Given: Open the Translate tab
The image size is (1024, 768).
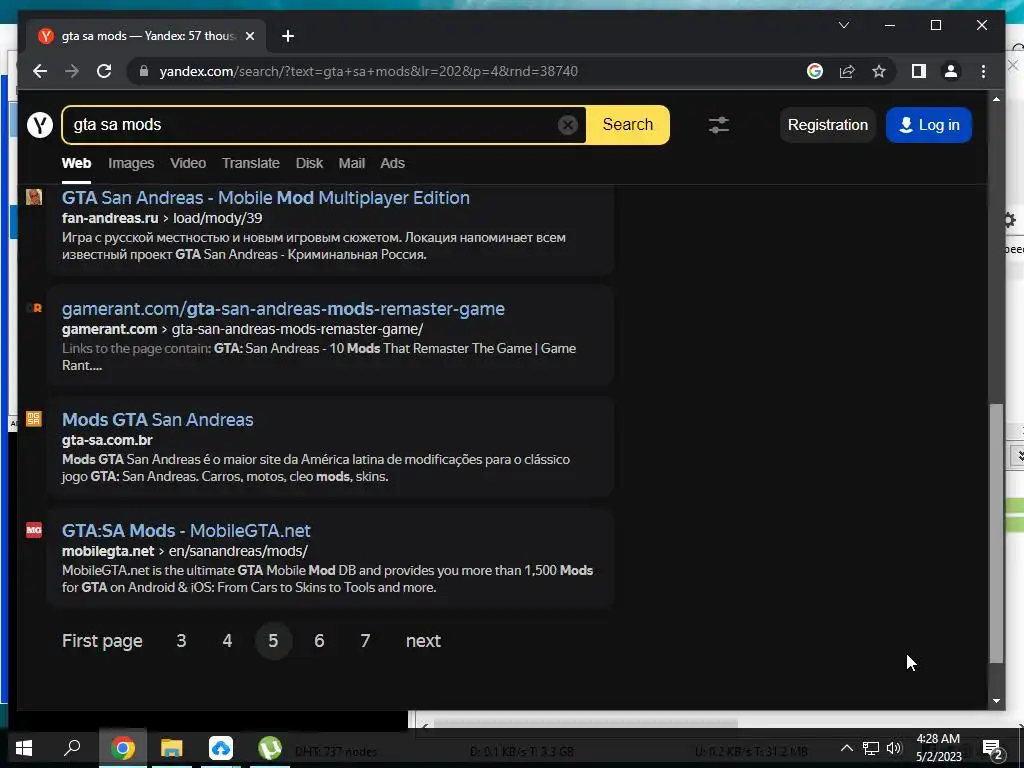Looking at the screenshot, I should pyautogui.click(x=251, y=163).
